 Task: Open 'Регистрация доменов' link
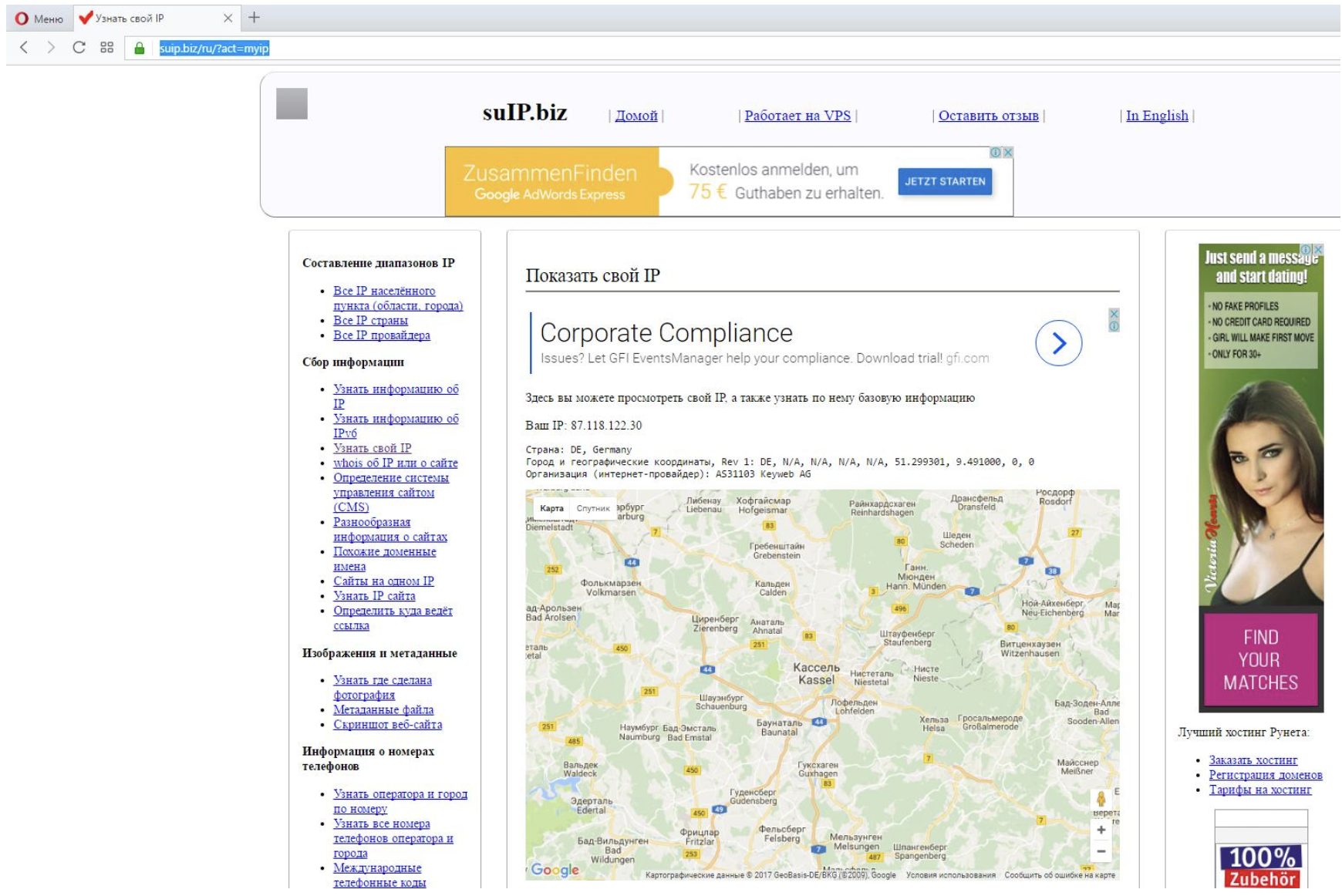coord(1266,775)
